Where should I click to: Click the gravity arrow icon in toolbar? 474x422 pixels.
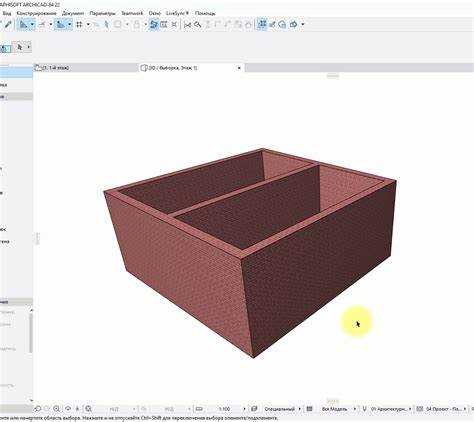(106, 24)
